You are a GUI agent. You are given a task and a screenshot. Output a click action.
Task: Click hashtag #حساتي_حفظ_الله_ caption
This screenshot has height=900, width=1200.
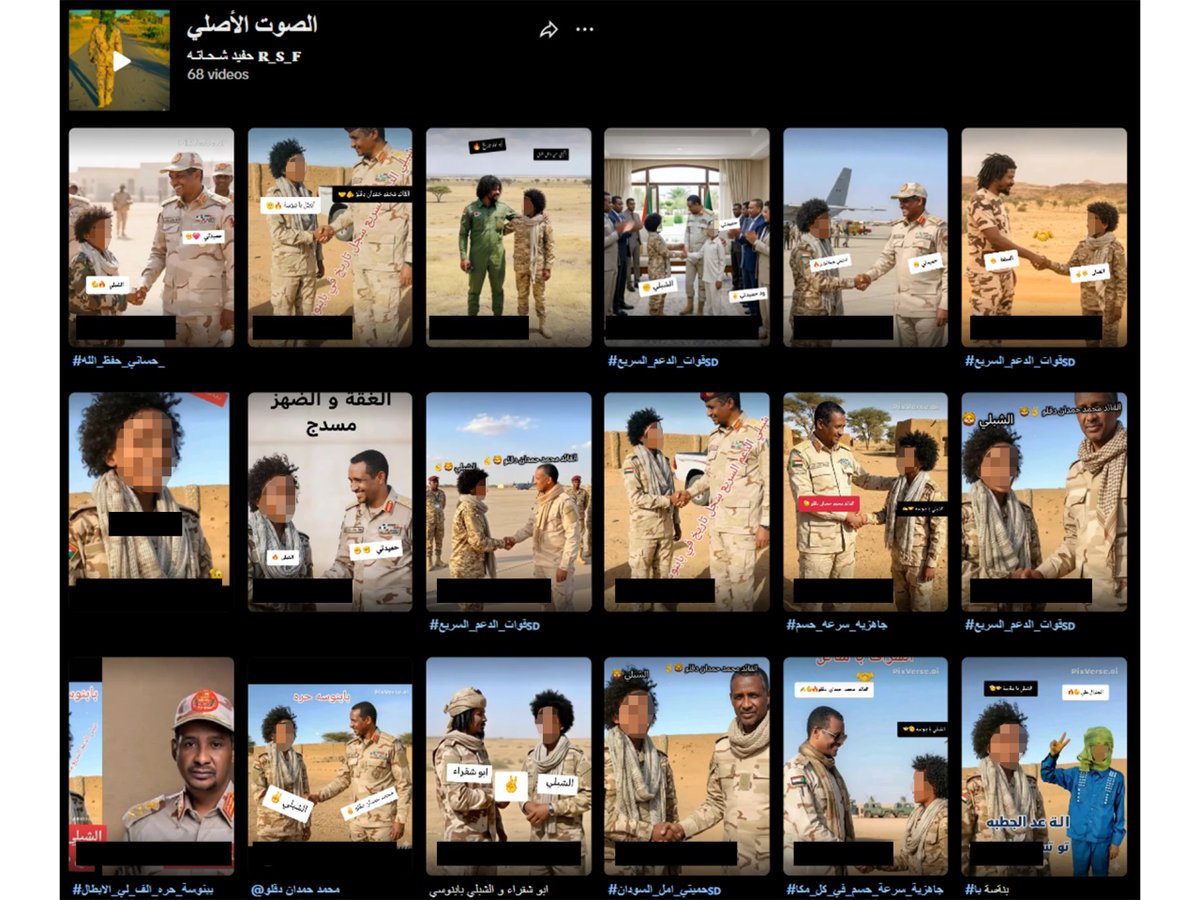(x=119, y=360)
